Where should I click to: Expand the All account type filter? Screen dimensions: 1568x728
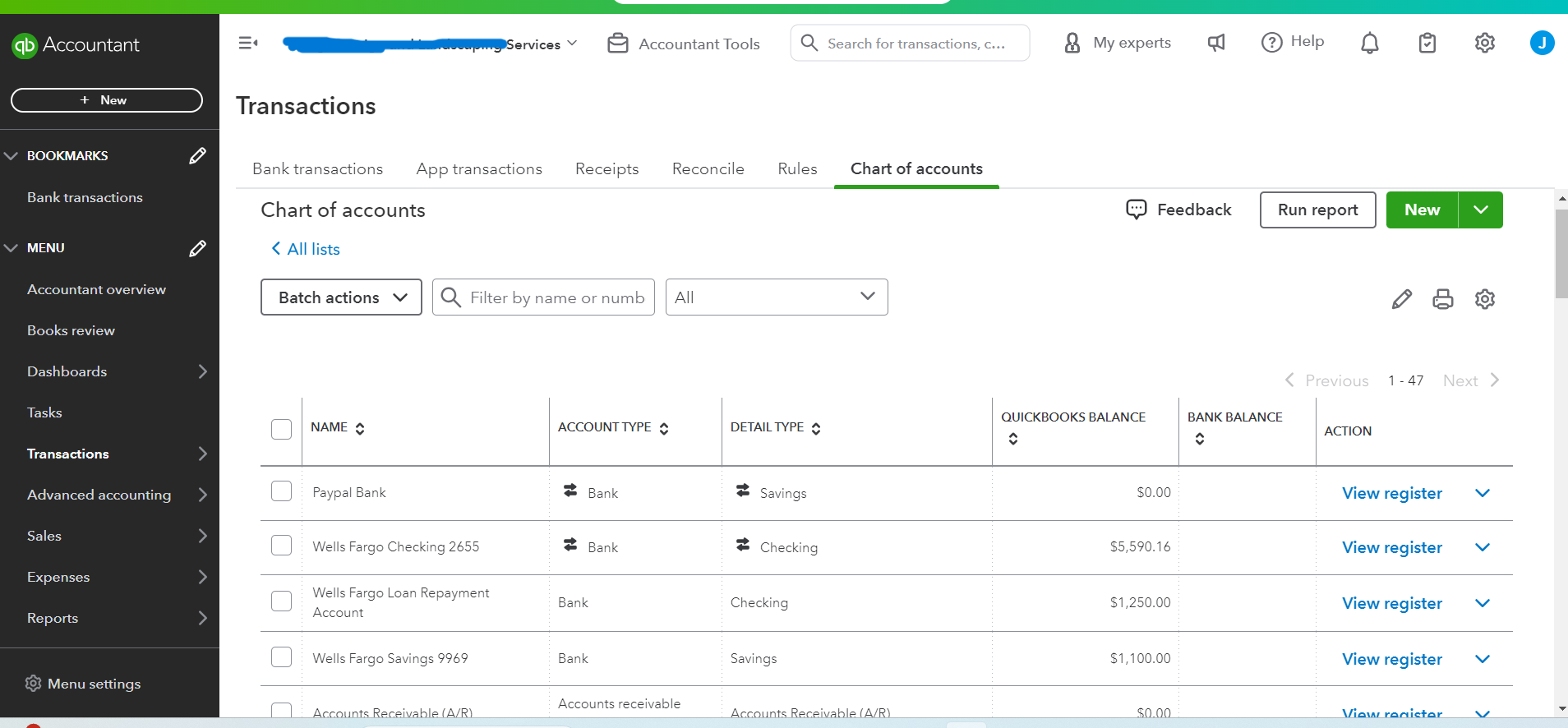point(776,297)
